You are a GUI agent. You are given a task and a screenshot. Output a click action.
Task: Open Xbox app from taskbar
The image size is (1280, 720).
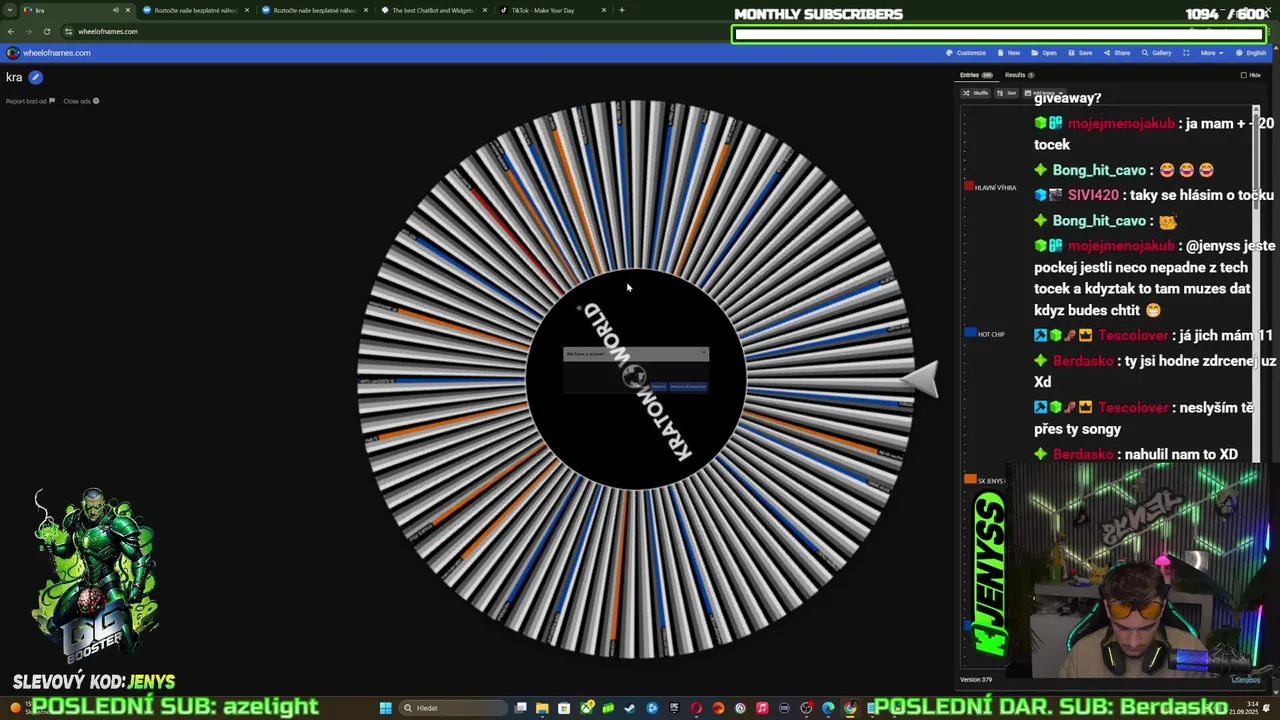(586, 708)
